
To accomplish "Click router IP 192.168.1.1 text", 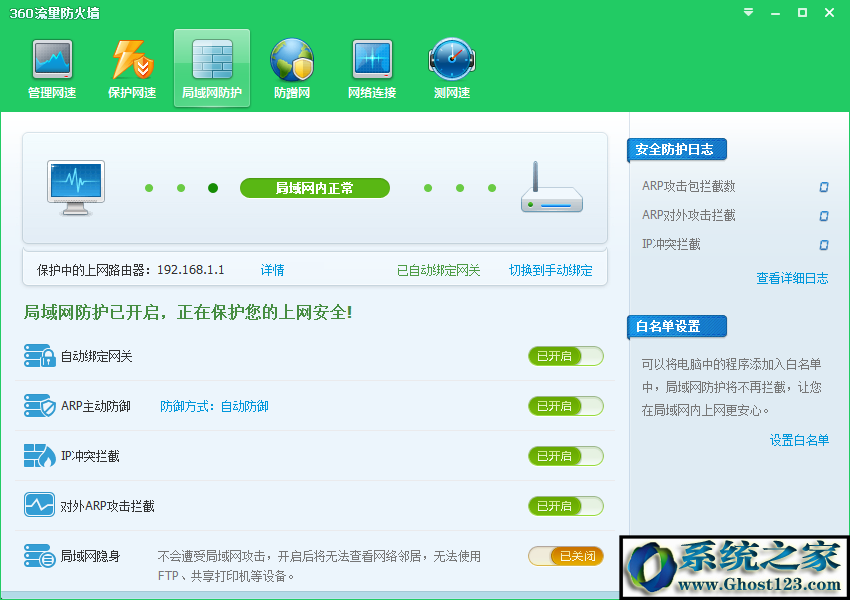I will (x=191, y=270).
